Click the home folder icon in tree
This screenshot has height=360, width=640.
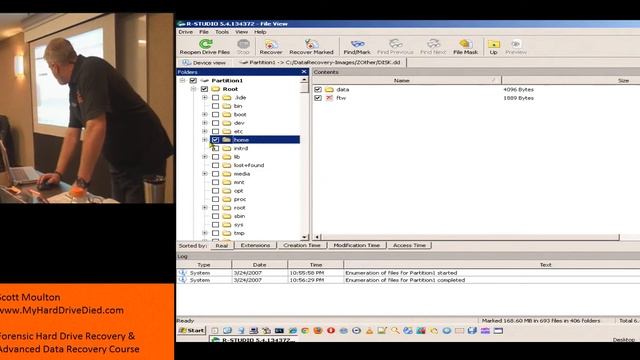227,140
